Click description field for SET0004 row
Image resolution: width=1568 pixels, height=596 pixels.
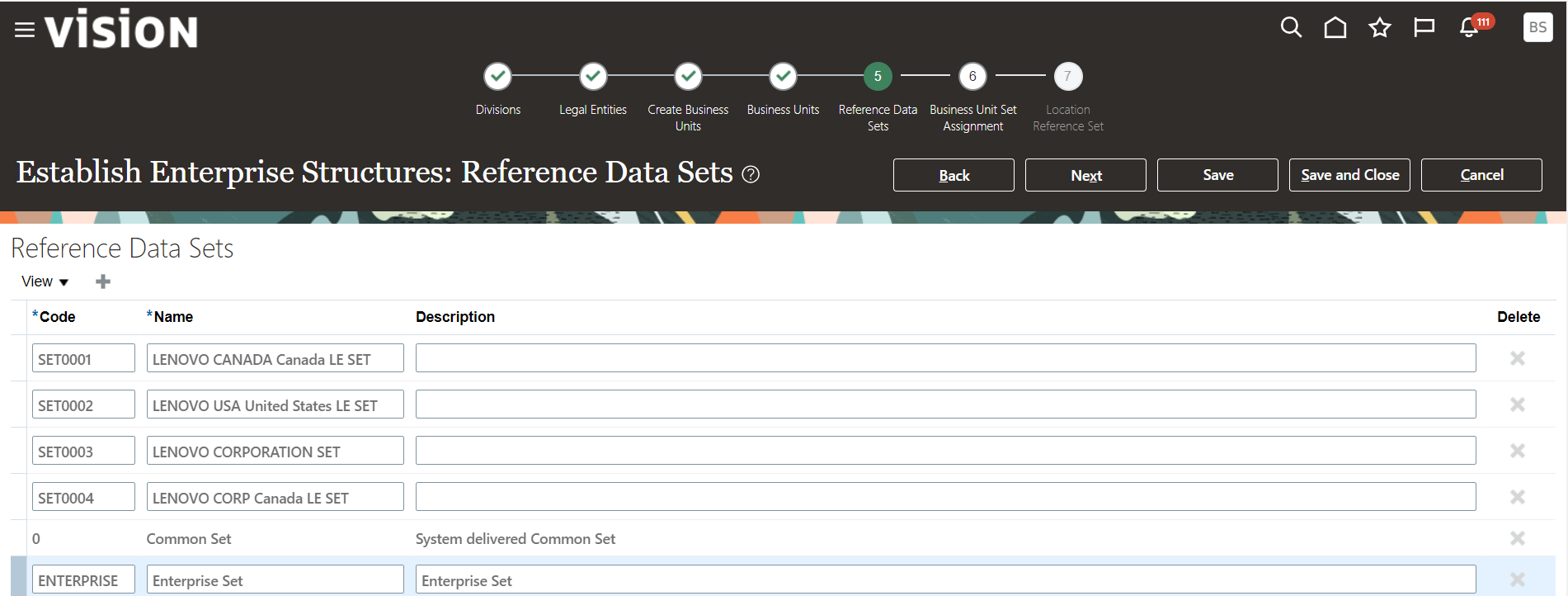coord(946,497)
